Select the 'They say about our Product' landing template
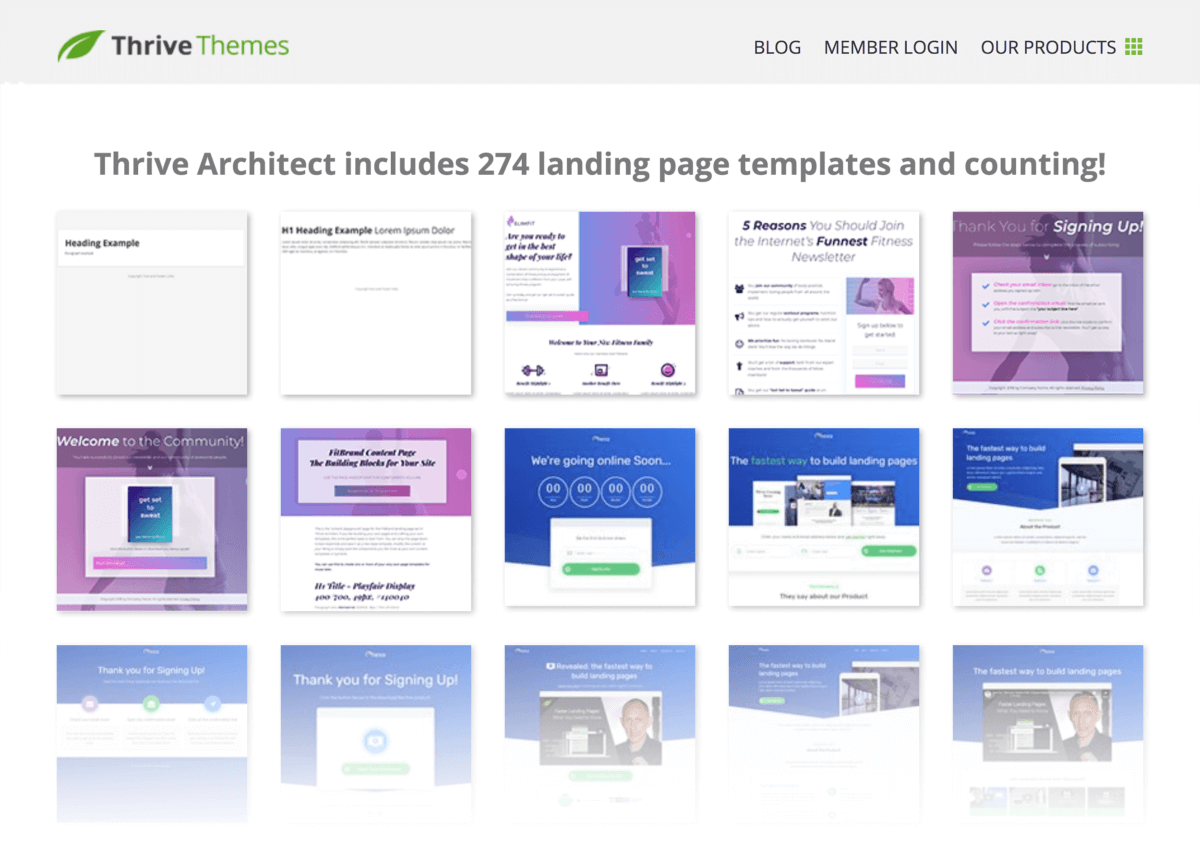This screenshot has height=855, width=1200. [x=823, y=517]
